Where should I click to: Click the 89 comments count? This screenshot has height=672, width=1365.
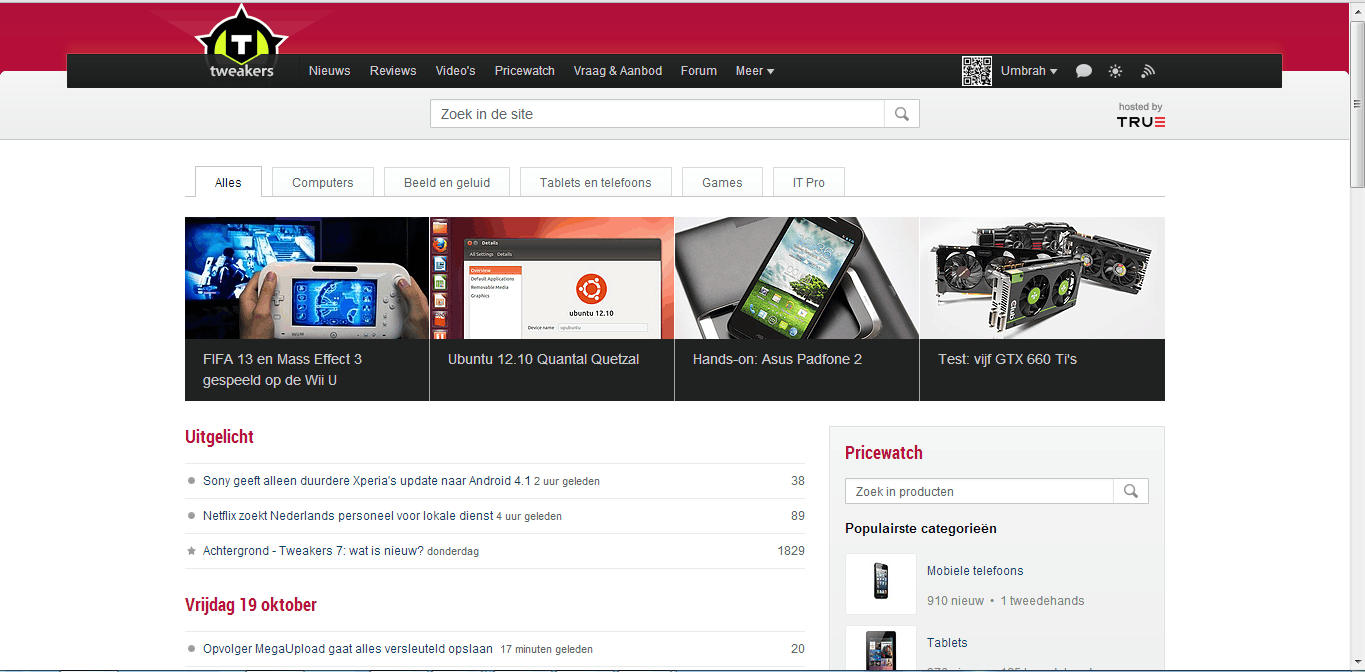[x=797, y=516]
